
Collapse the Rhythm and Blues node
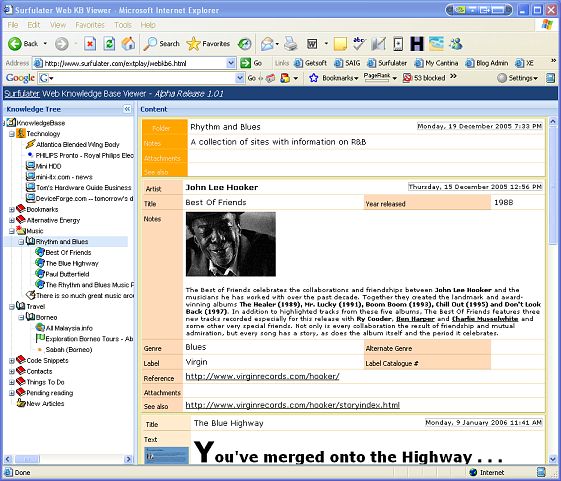pyautogui.click(x=21, y=242)
